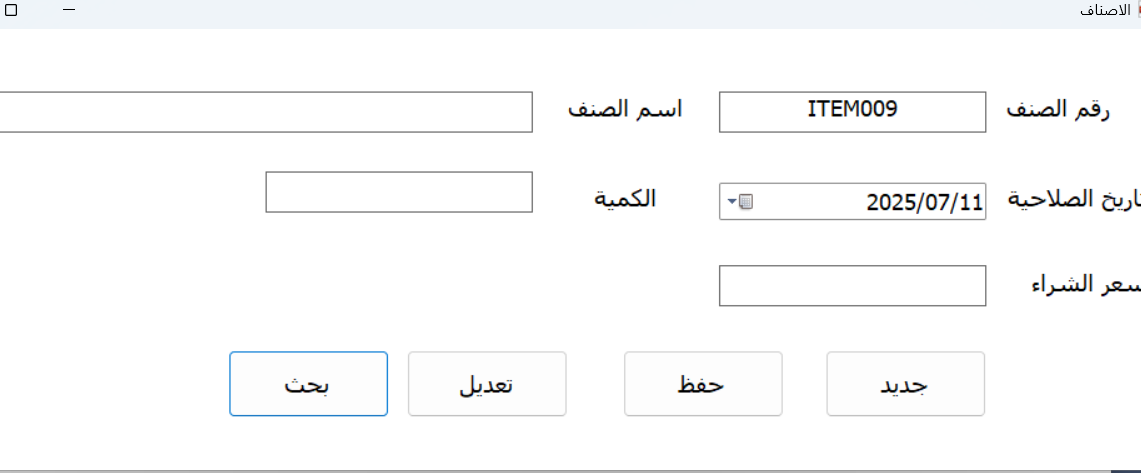The image size is (1141, 473).
Task: Click the New (جديد) button
Action: 905,384
